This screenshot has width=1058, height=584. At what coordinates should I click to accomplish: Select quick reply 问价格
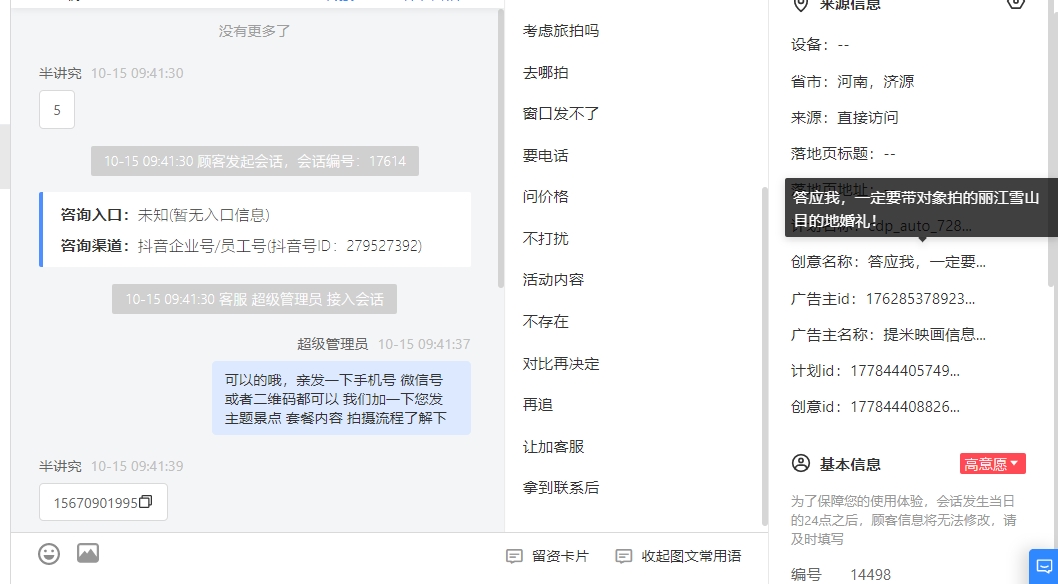[x=545, y=197]
